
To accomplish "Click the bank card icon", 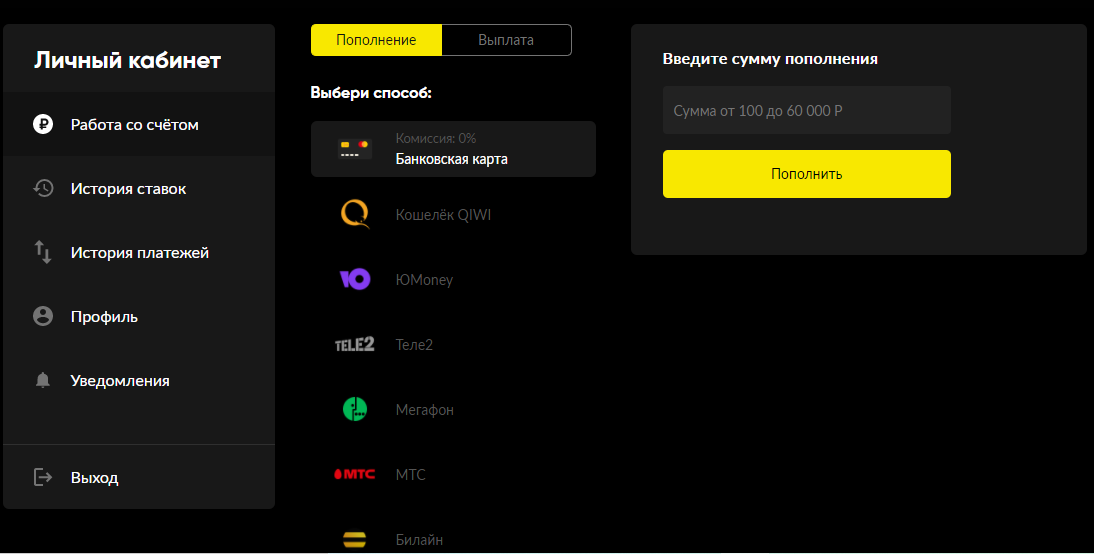I will (354, 149).
